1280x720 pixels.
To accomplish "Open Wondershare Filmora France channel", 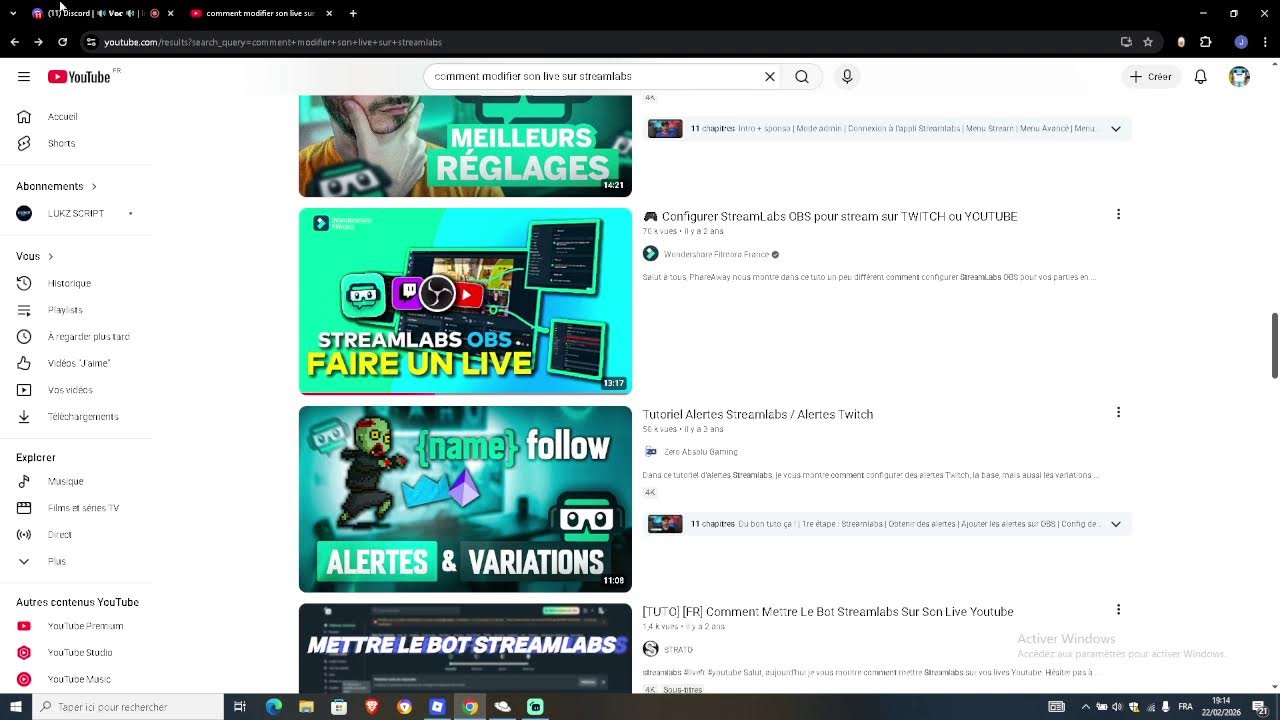I will (717, 254).
